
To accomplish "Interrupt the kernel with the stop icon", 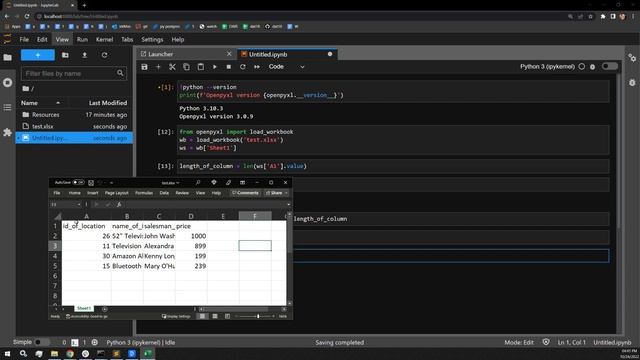I will pos(229,67).
